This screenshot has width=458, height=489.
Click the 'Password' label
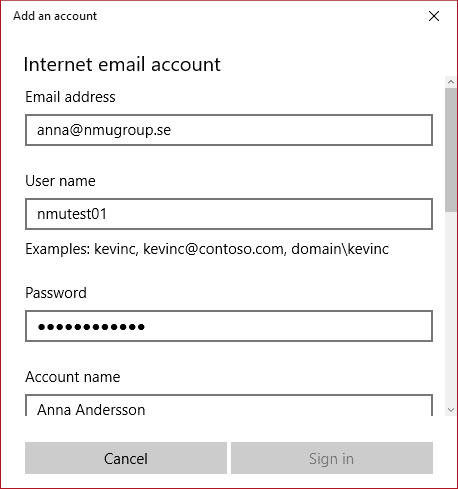pyautogui.click(x=56, y=293)
